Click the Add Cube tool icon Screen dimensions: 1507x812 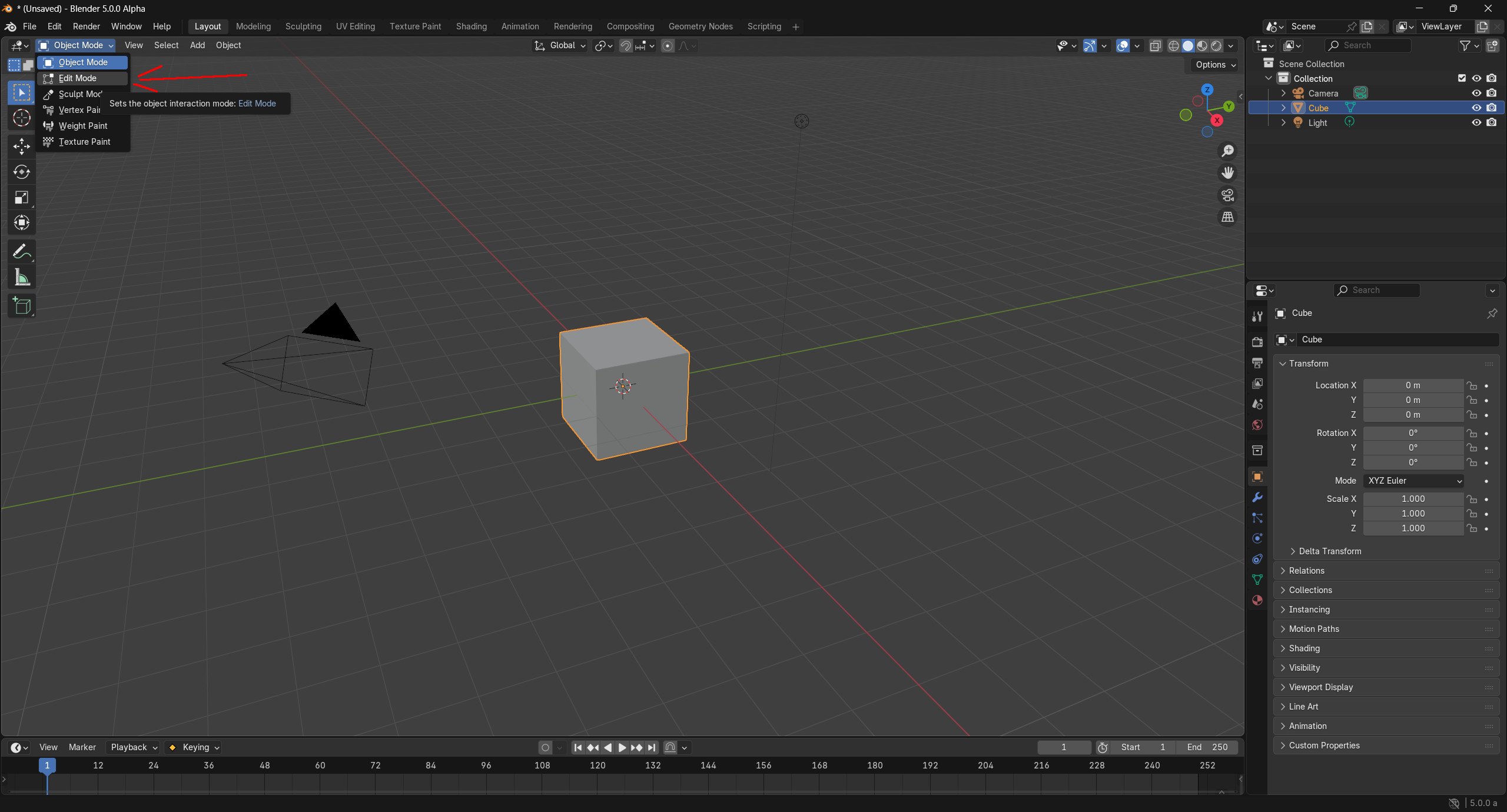[22, 306]
